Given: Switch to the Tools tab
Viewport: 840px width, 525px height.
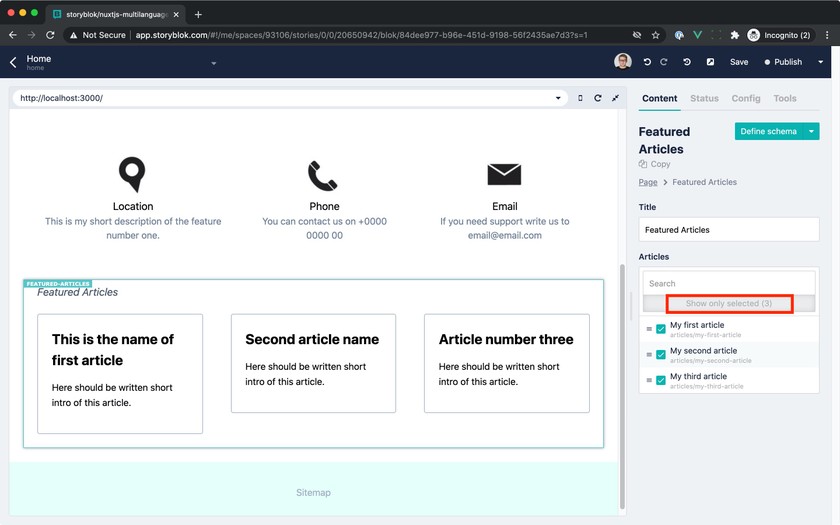Looking at the screenshot, I should [784, 99].
